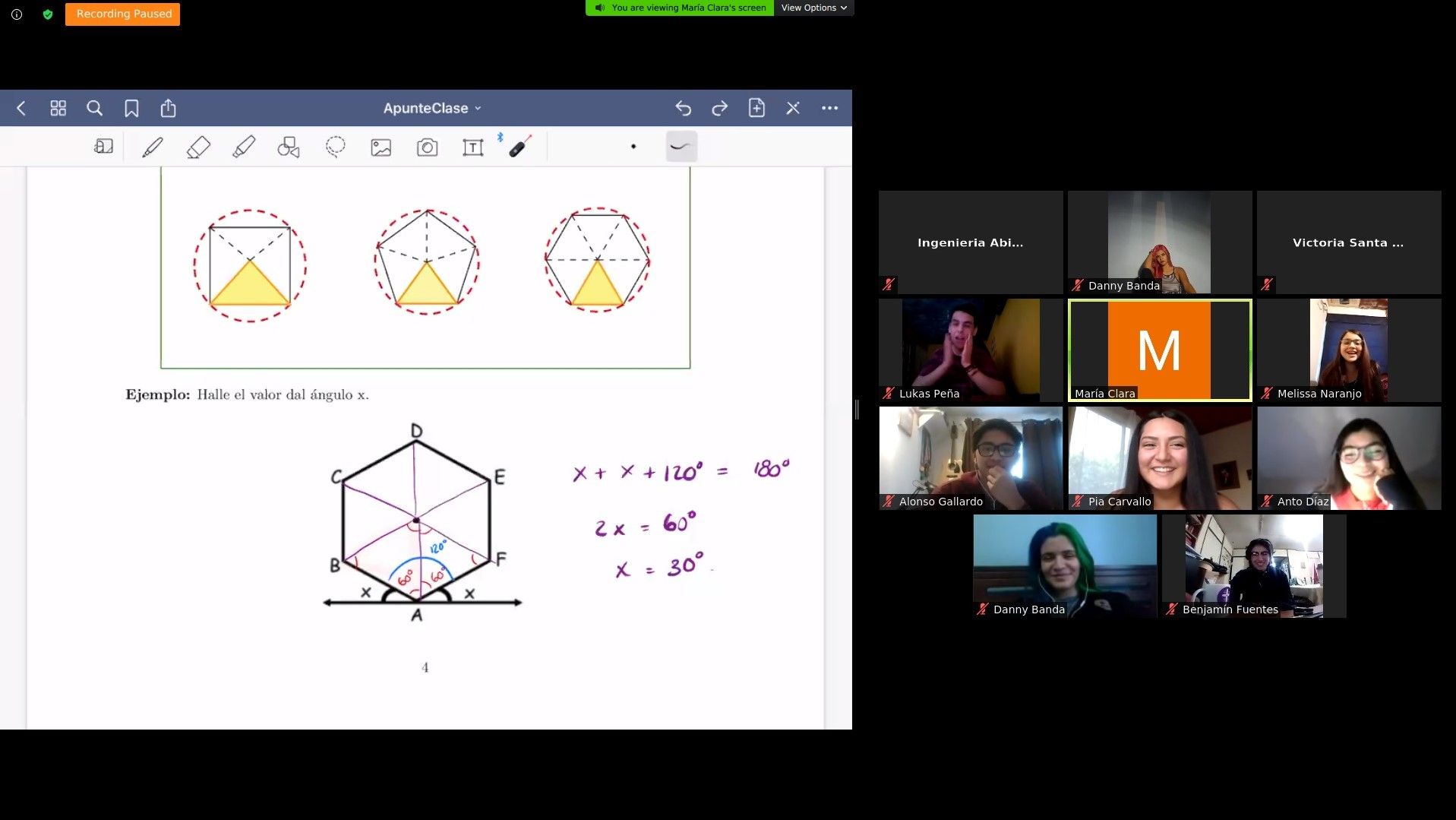Select the Highlighter tool
The width and height of the screenshot is (1456, 820).
click(x=244, y=147)
